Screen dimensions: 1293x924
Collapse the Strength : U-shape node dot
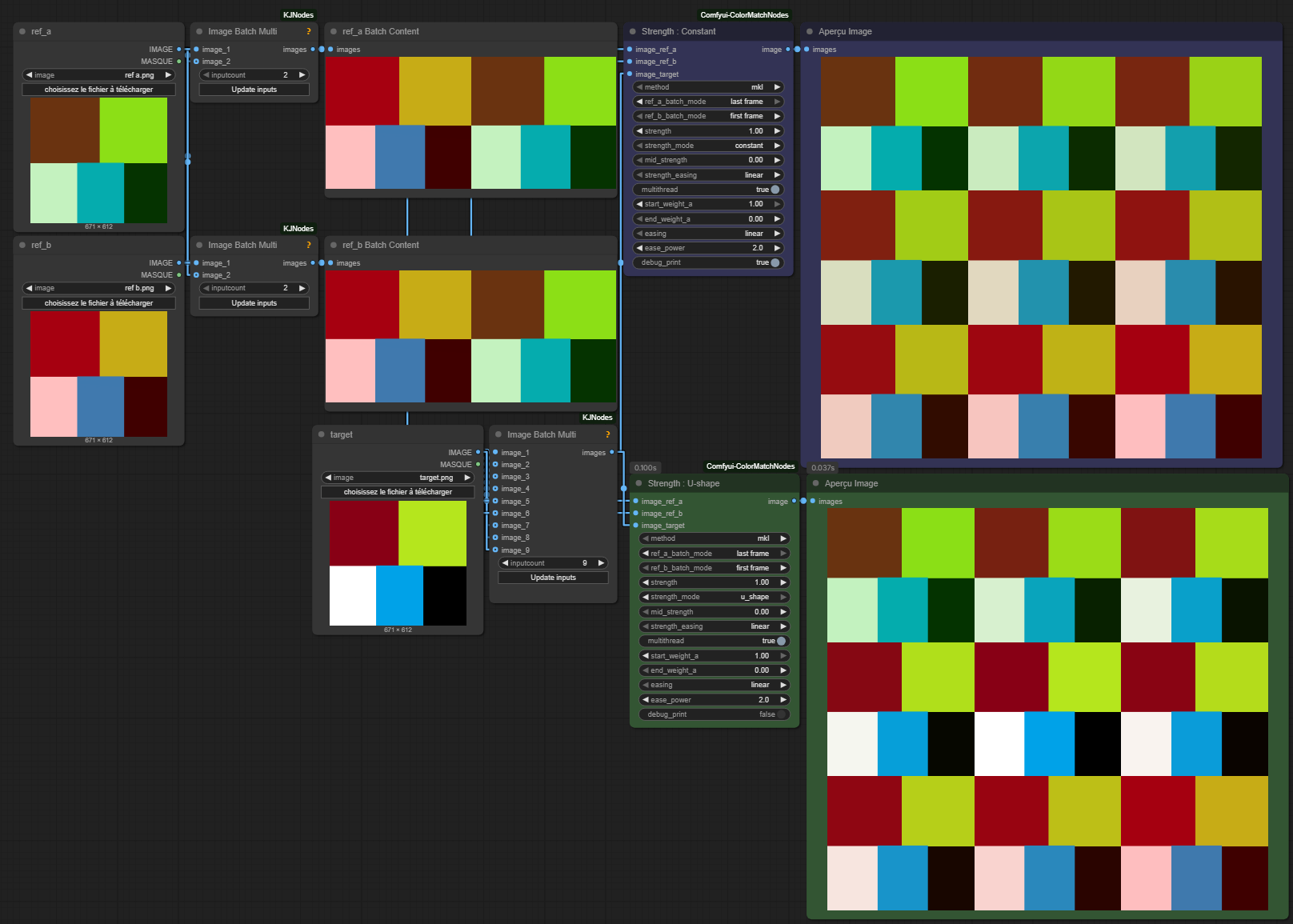point(638,483)
